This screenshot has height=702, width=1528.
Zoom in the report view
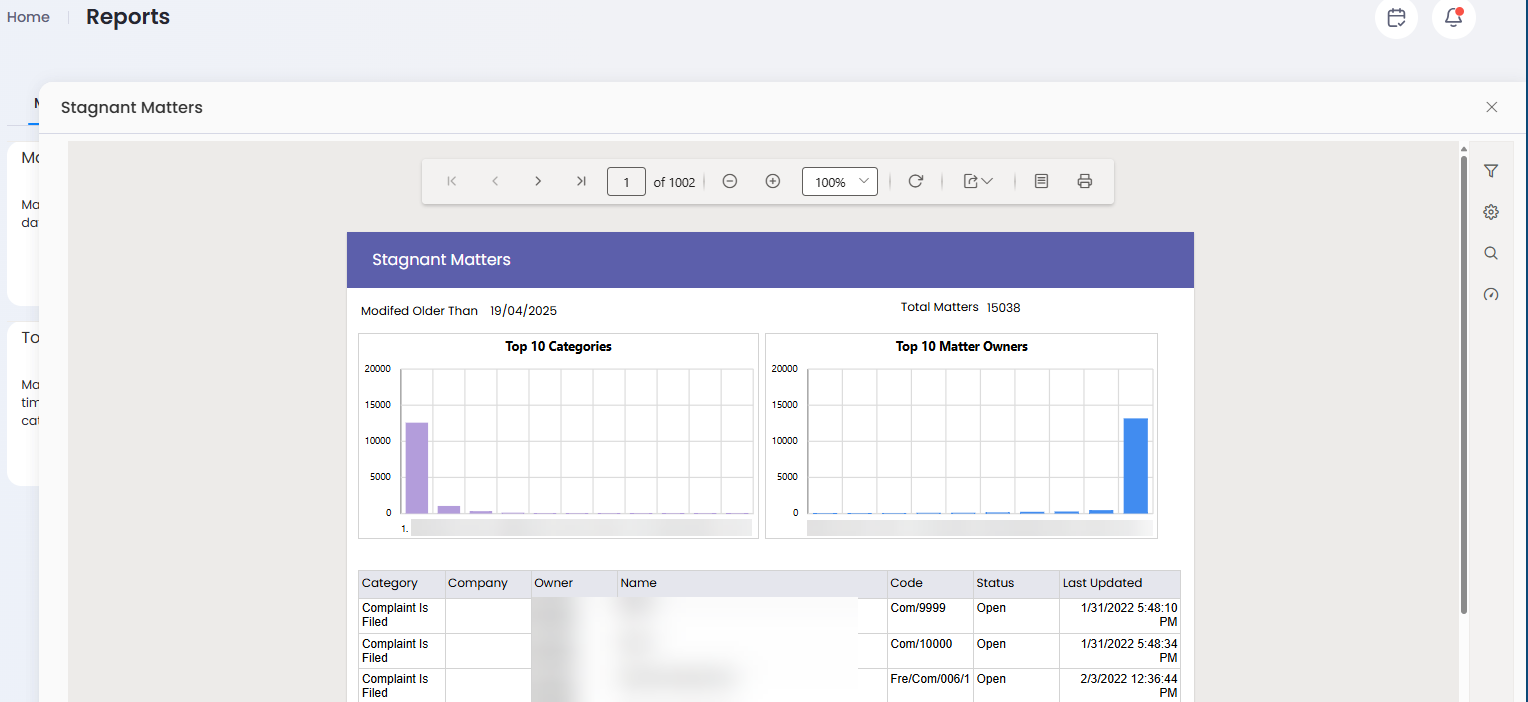(773, 181)
